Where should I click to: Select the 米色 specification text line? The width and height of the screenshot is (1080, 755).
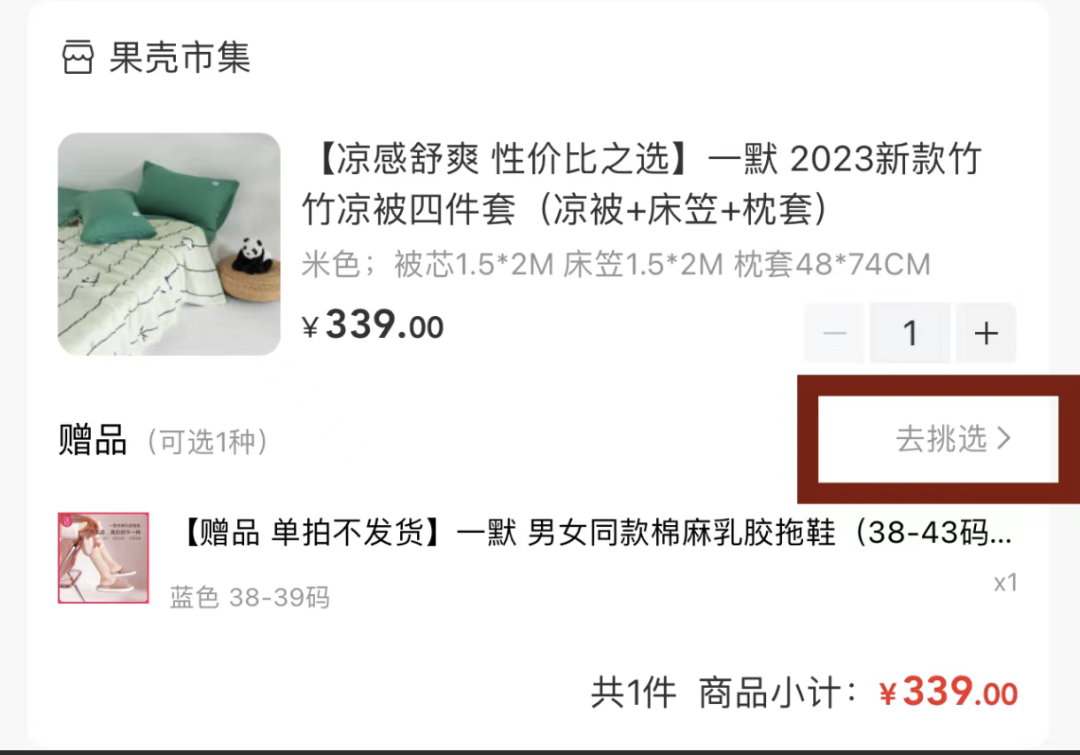pos(616,264)
